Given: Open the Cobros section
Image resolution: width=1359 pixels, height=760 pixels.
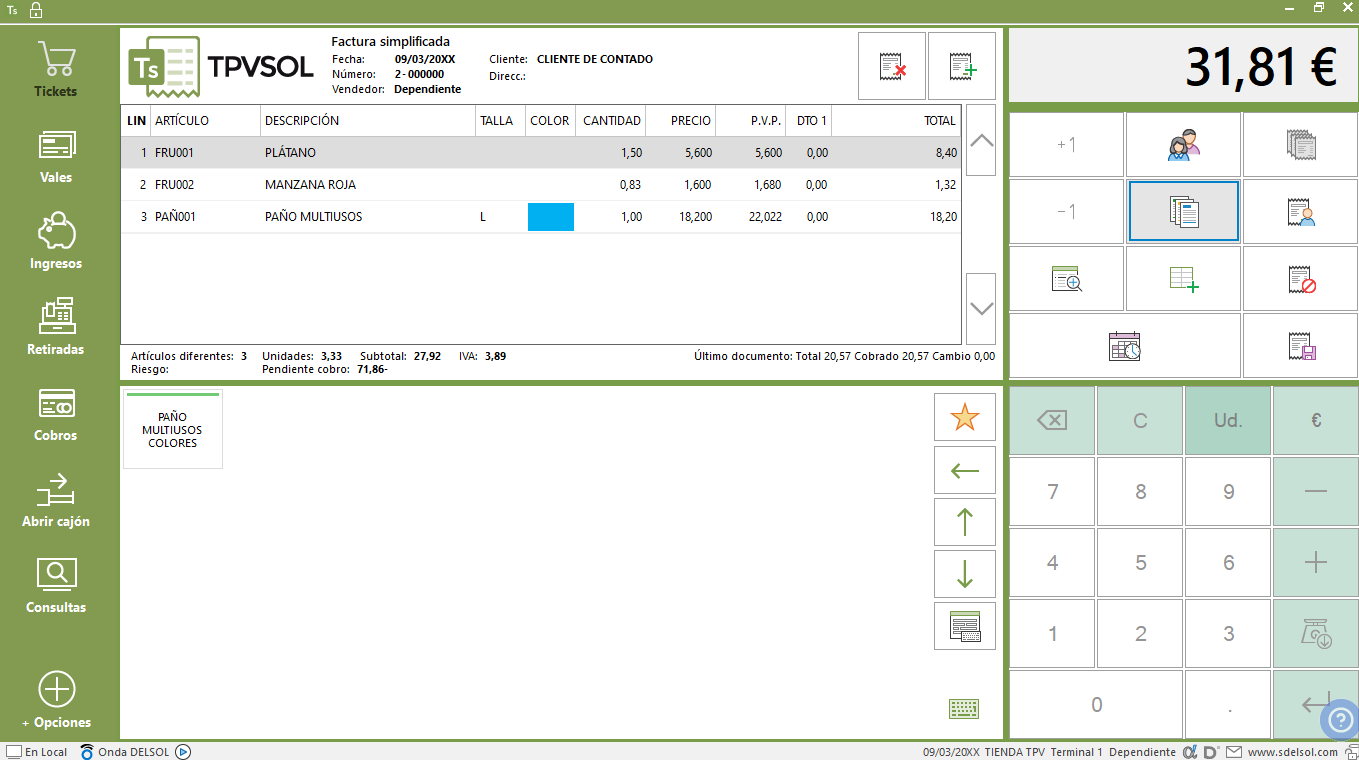Looking at the screenshot, I should (x=56, y=414).
